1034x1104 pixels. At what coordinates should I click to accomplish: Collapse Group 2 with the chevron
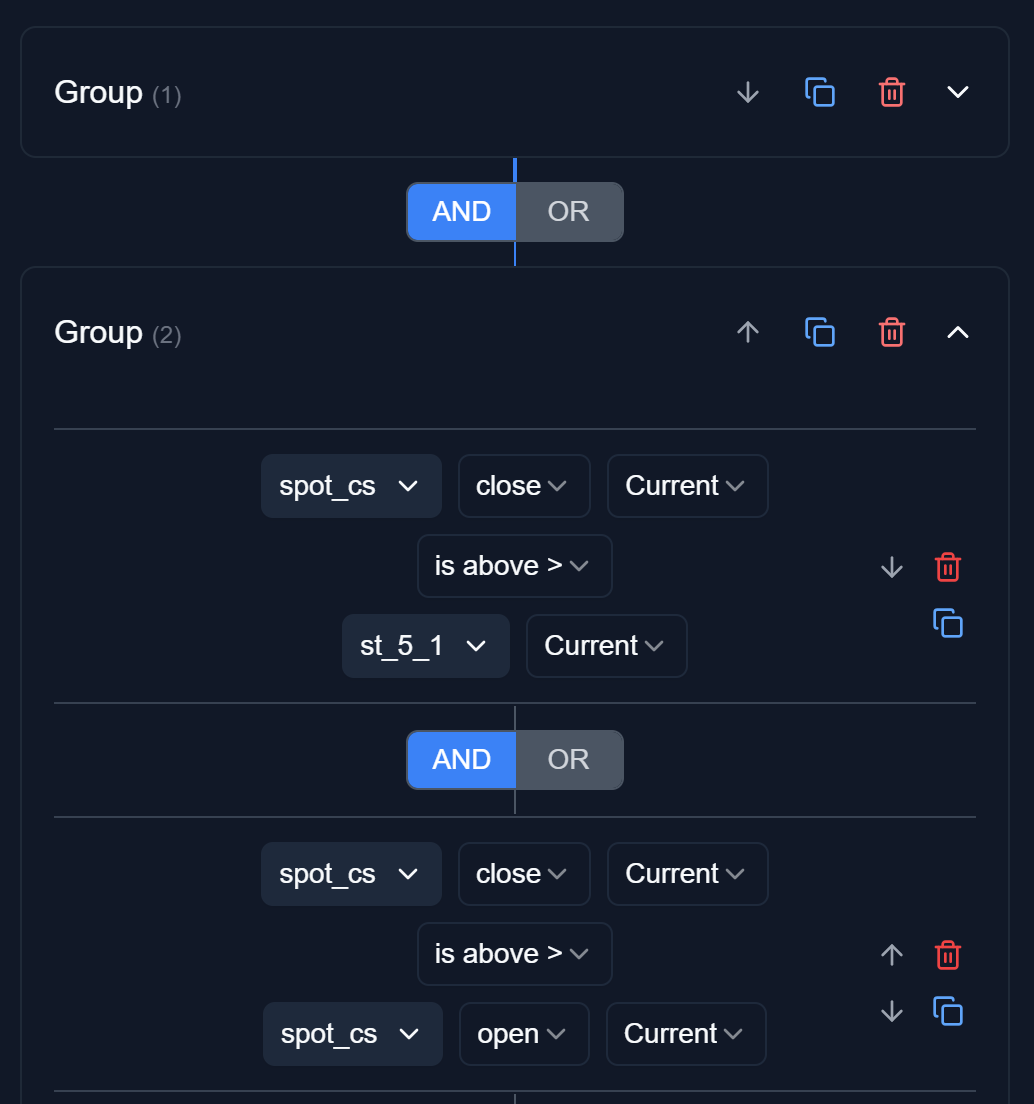[x=958, y=332]
